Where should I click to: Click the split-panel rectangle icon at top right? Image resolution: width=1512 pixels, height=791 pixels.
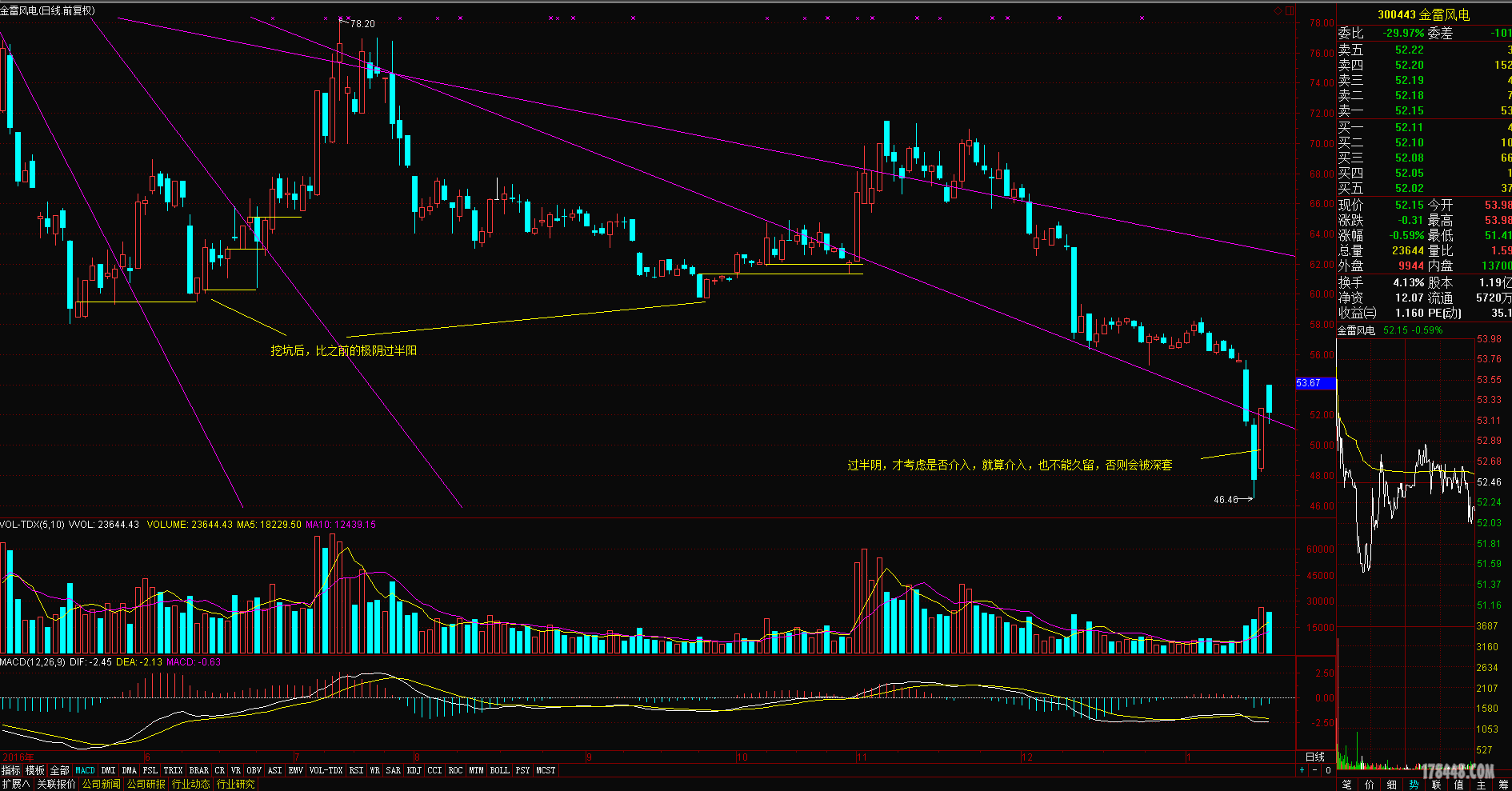pos(1290,10)
